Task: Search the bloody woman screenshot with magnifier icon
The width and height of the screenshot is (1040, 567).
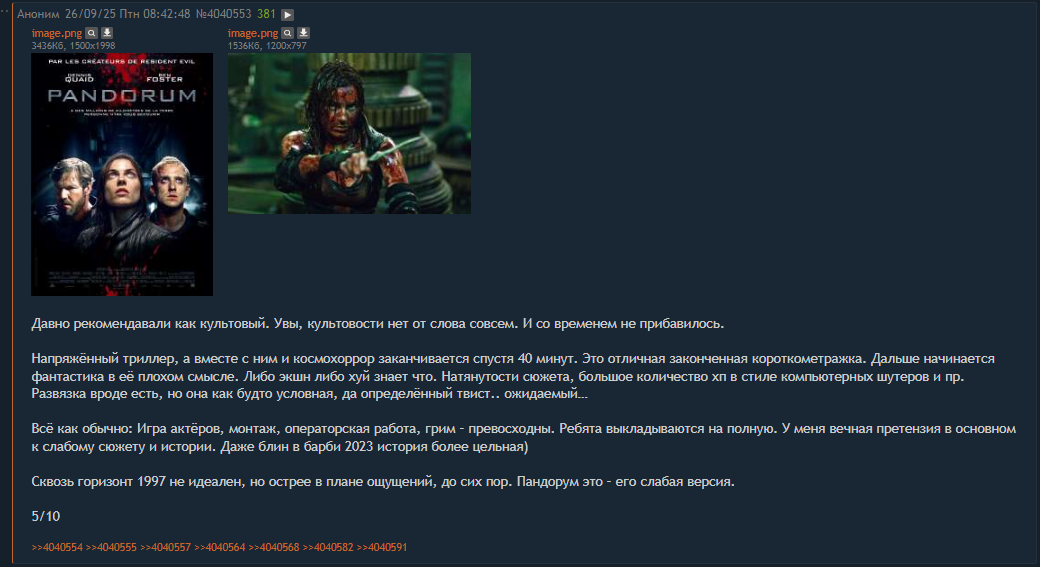Action: pyautogui.click(x=287, y=33)
